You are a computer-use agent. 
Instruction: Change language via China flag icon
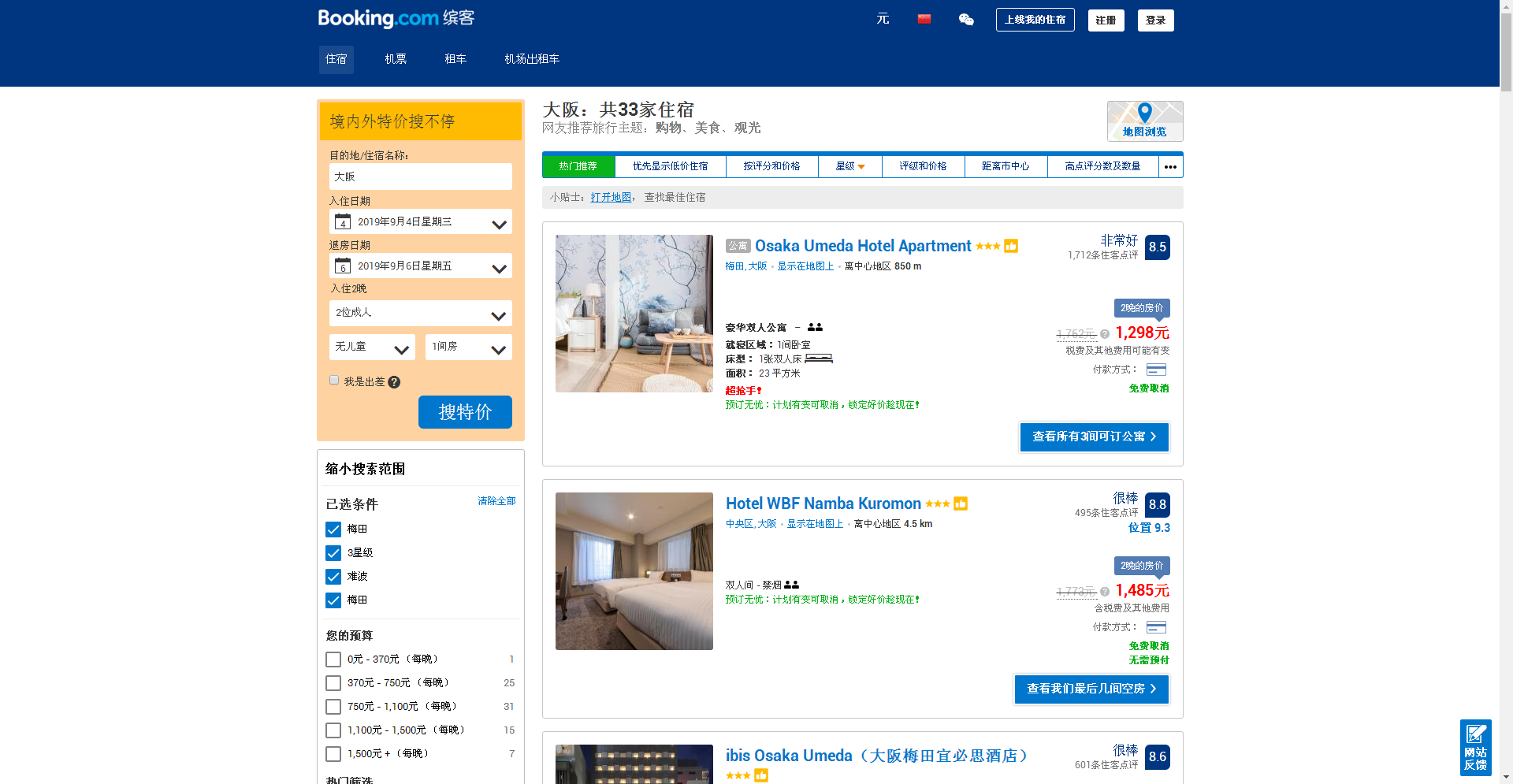click(x=924, y=19)
